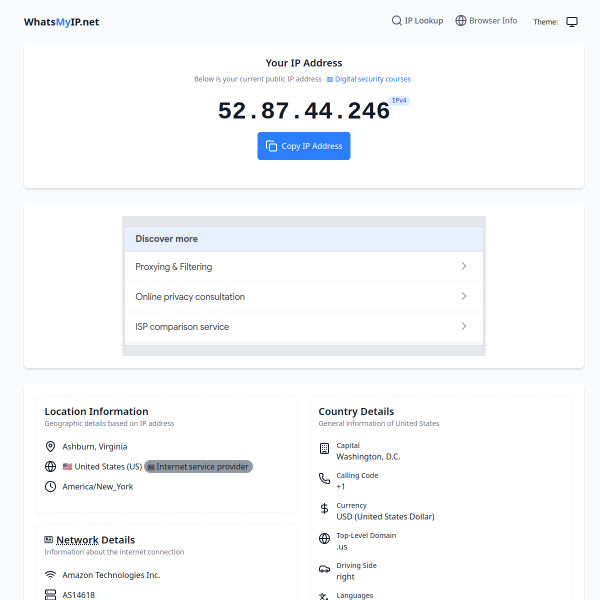Select the IP address 52.87.44.246

304,111
